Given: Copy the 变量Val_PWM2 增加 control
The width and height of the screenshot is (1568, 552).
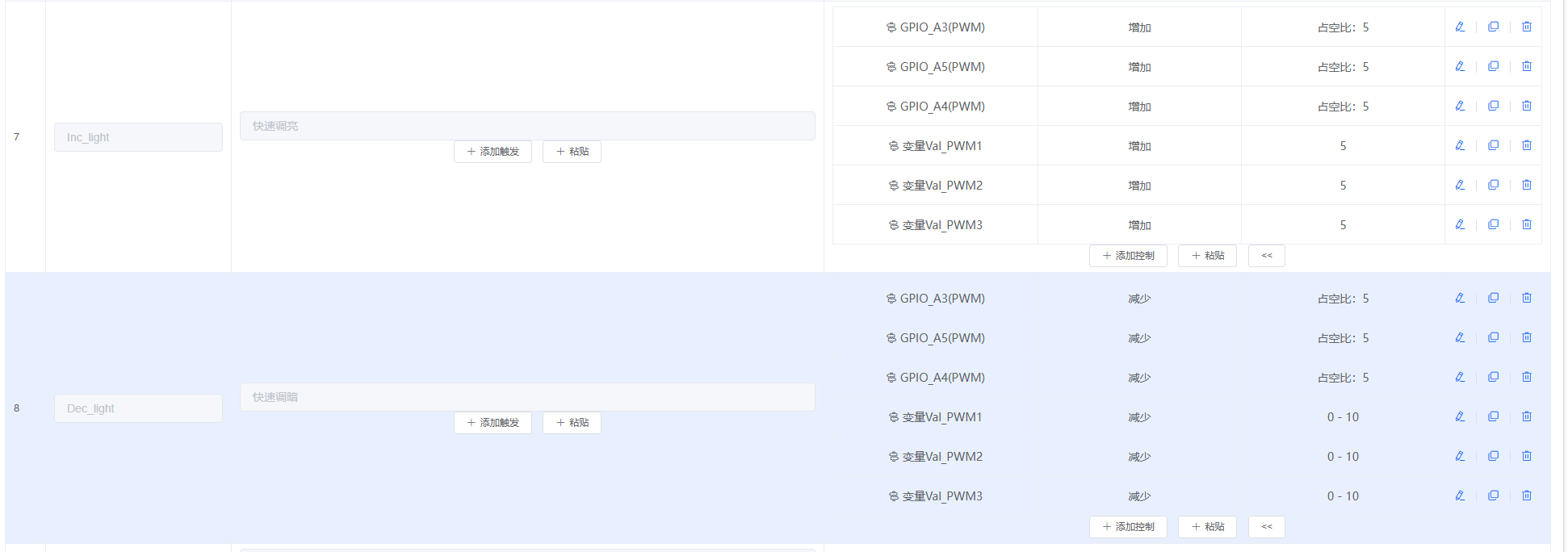Looking at the screenshot, I should 1493,185.
